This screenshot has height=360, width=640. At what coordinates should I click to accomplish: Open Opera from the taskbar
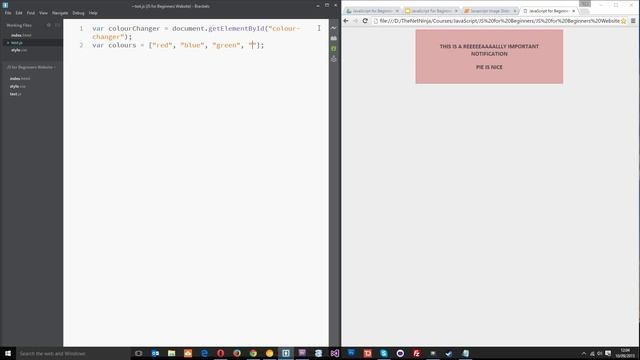point(220,353)
